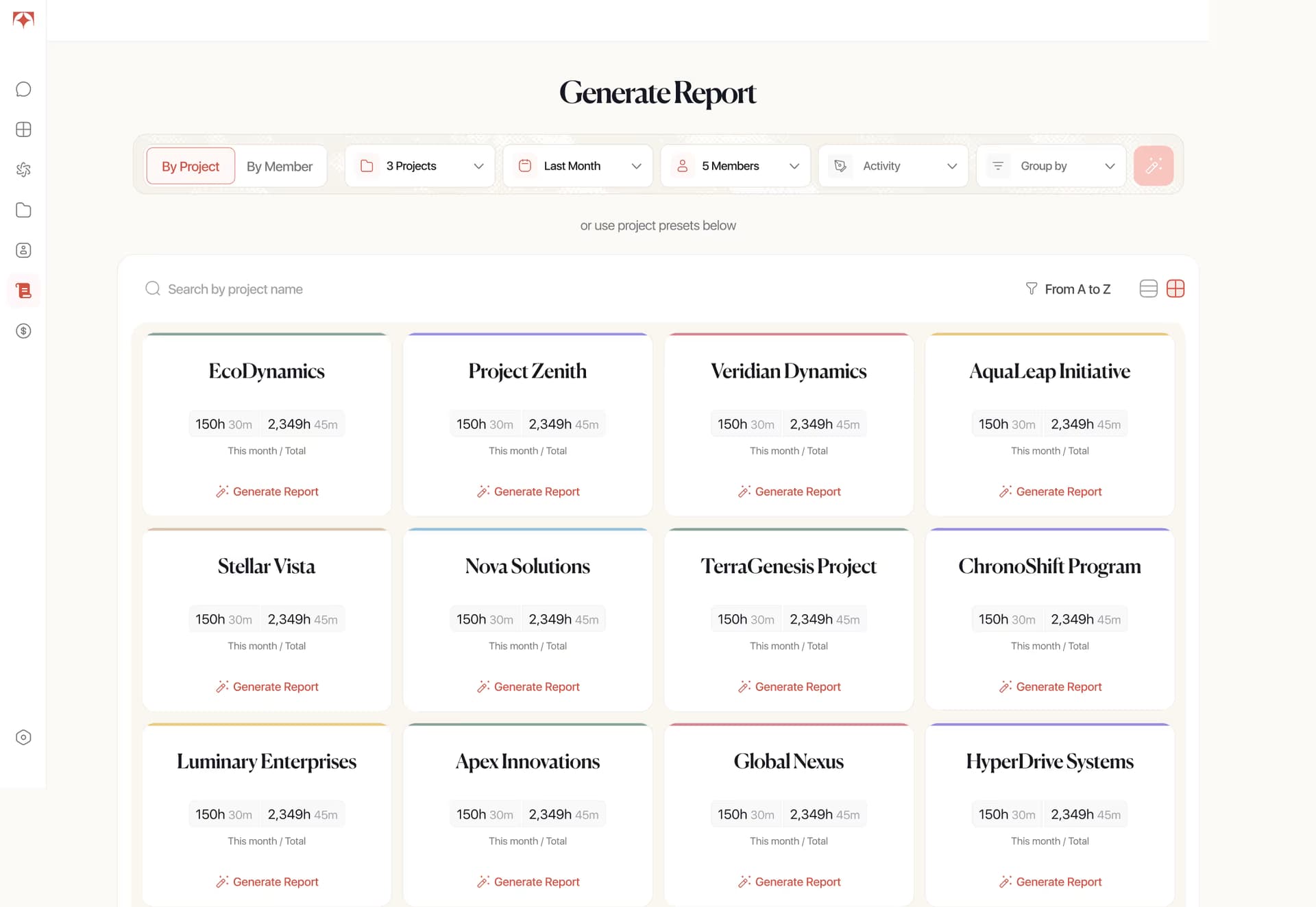
Task: Click the calendar icon in Last Month filter
Action: [525, 166]
